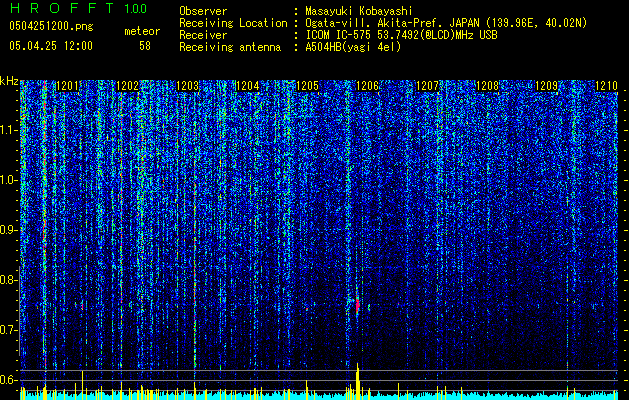
Task: Click the meteor count value 58
Action: click(145, 46)
